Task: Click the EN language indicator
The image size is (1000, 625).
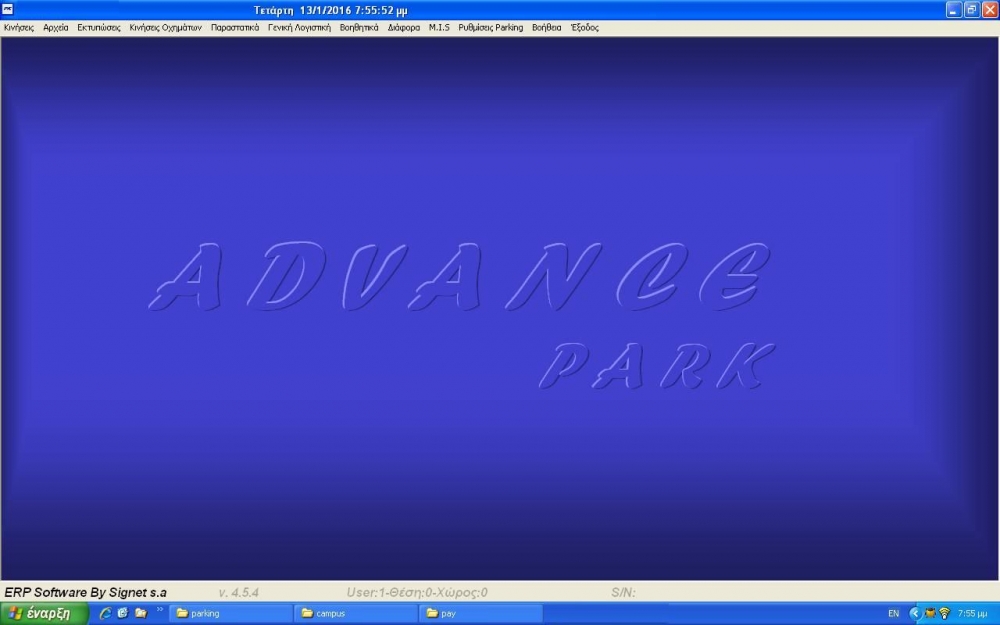Action: [x=893, y=614]
